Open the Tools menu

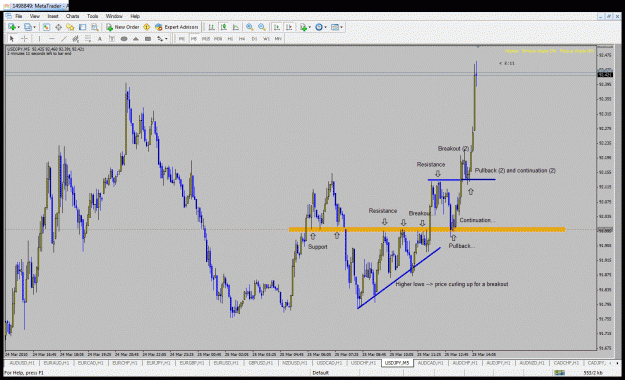92,16
